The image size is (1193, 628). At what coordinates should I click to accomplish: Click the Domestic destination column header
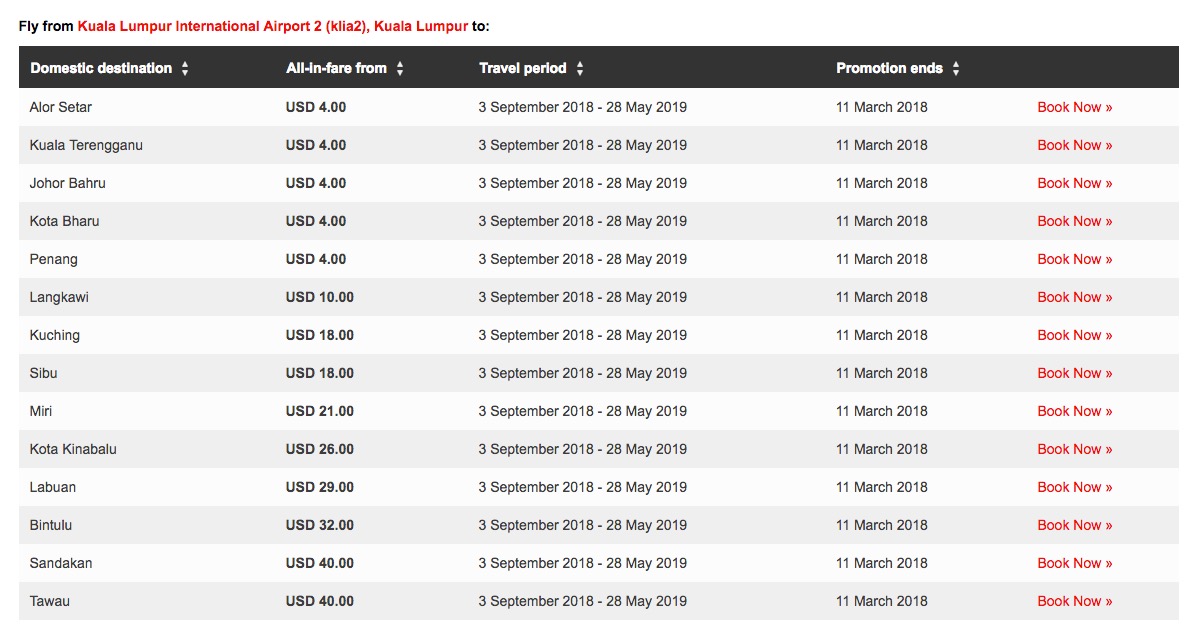click(101, 69)
